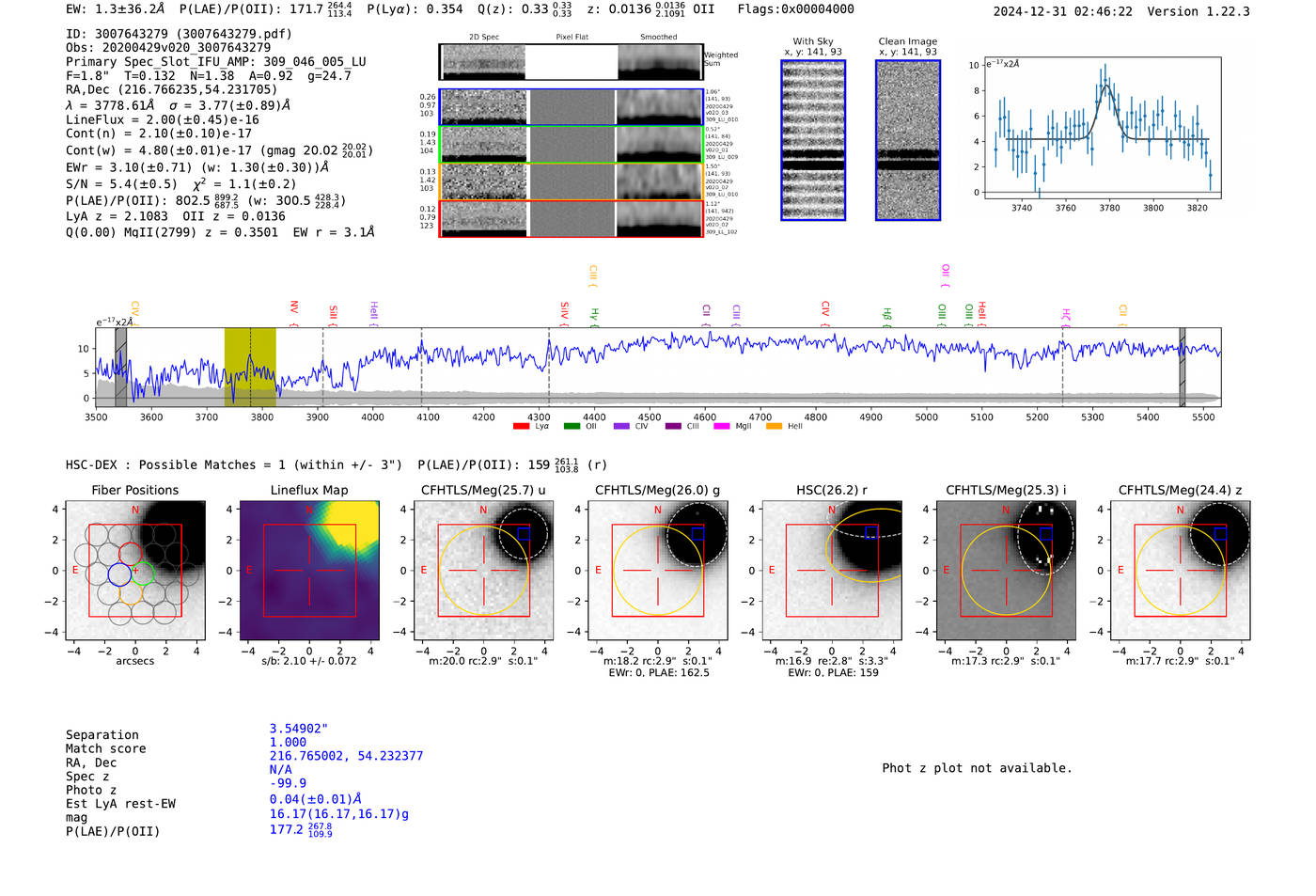Click the 'LyA z = 2.1083' text
Image resolution: width=1316 pixels, height=896 pixels.
point(117,216)
